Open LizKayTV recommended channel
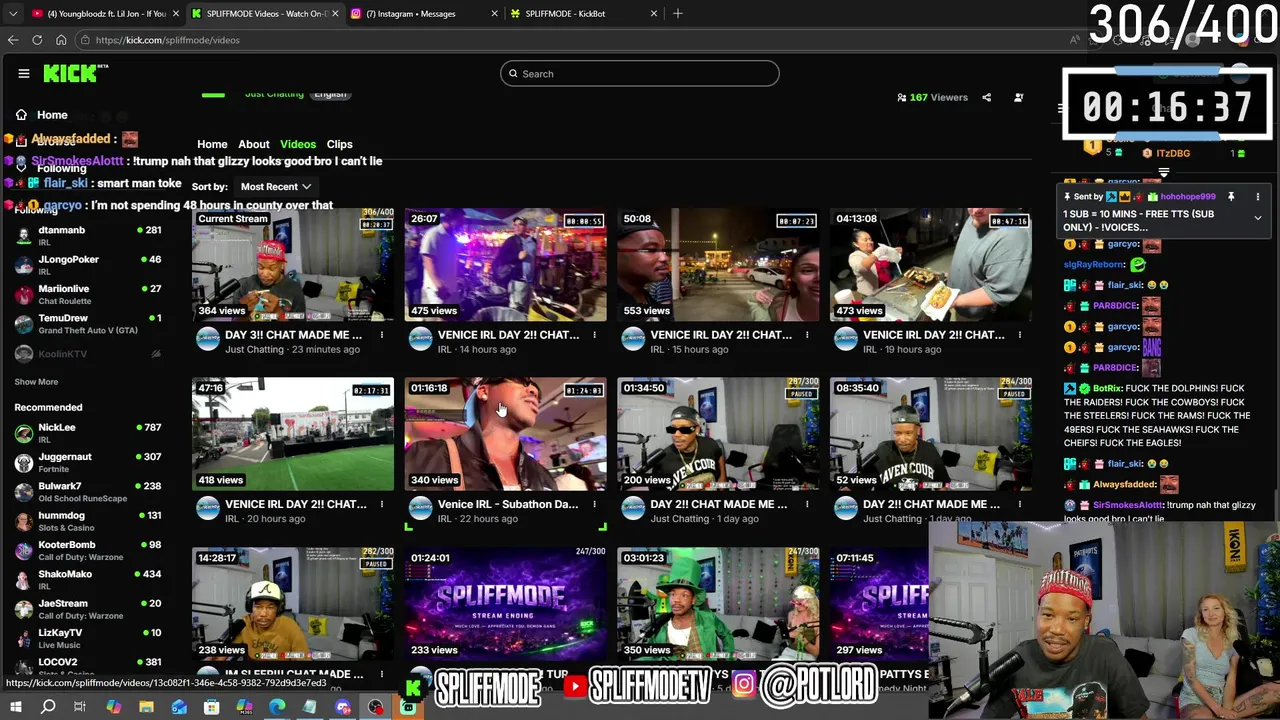The image size is (1280, 720). 88,638
